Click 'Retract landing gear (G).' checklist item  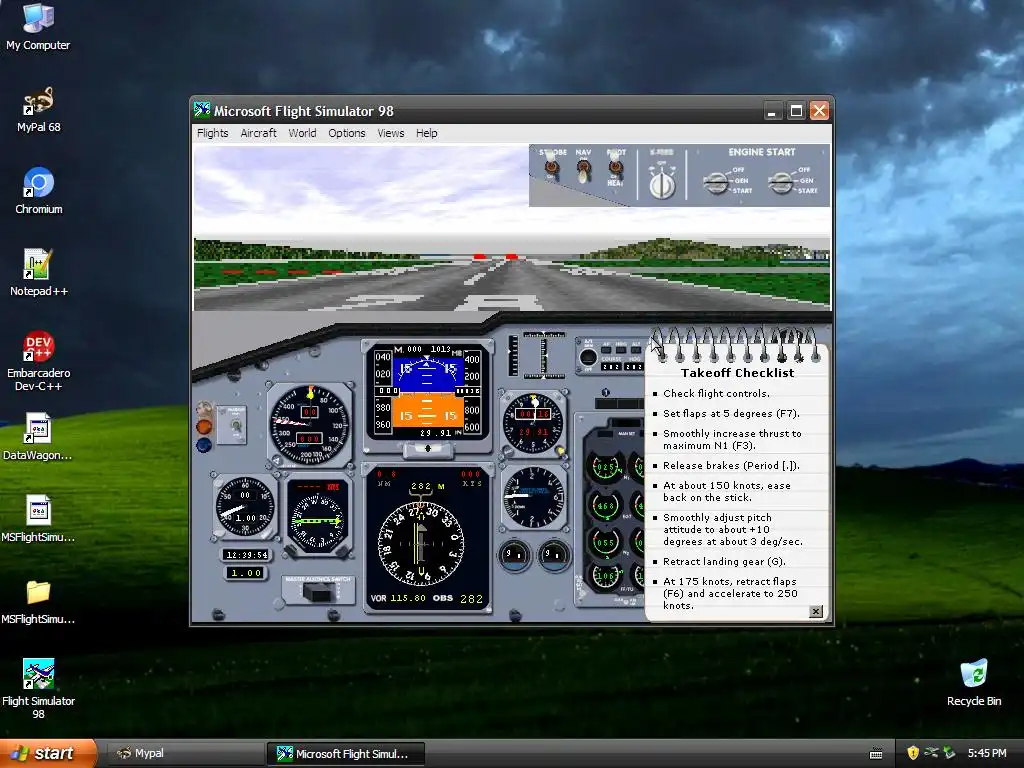click(x=724, y=562)
